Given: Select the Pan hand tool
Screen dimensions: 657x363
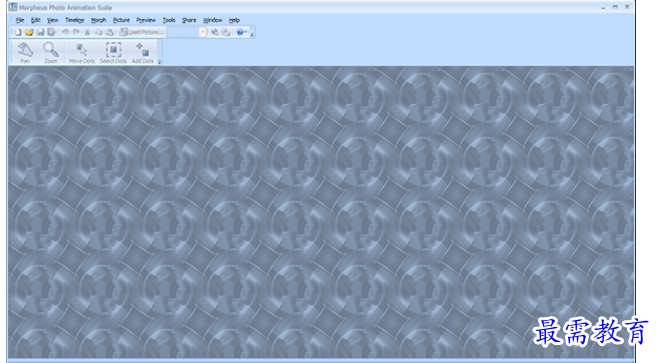Looking at the screenshot, I should click(x=25, y=52).
